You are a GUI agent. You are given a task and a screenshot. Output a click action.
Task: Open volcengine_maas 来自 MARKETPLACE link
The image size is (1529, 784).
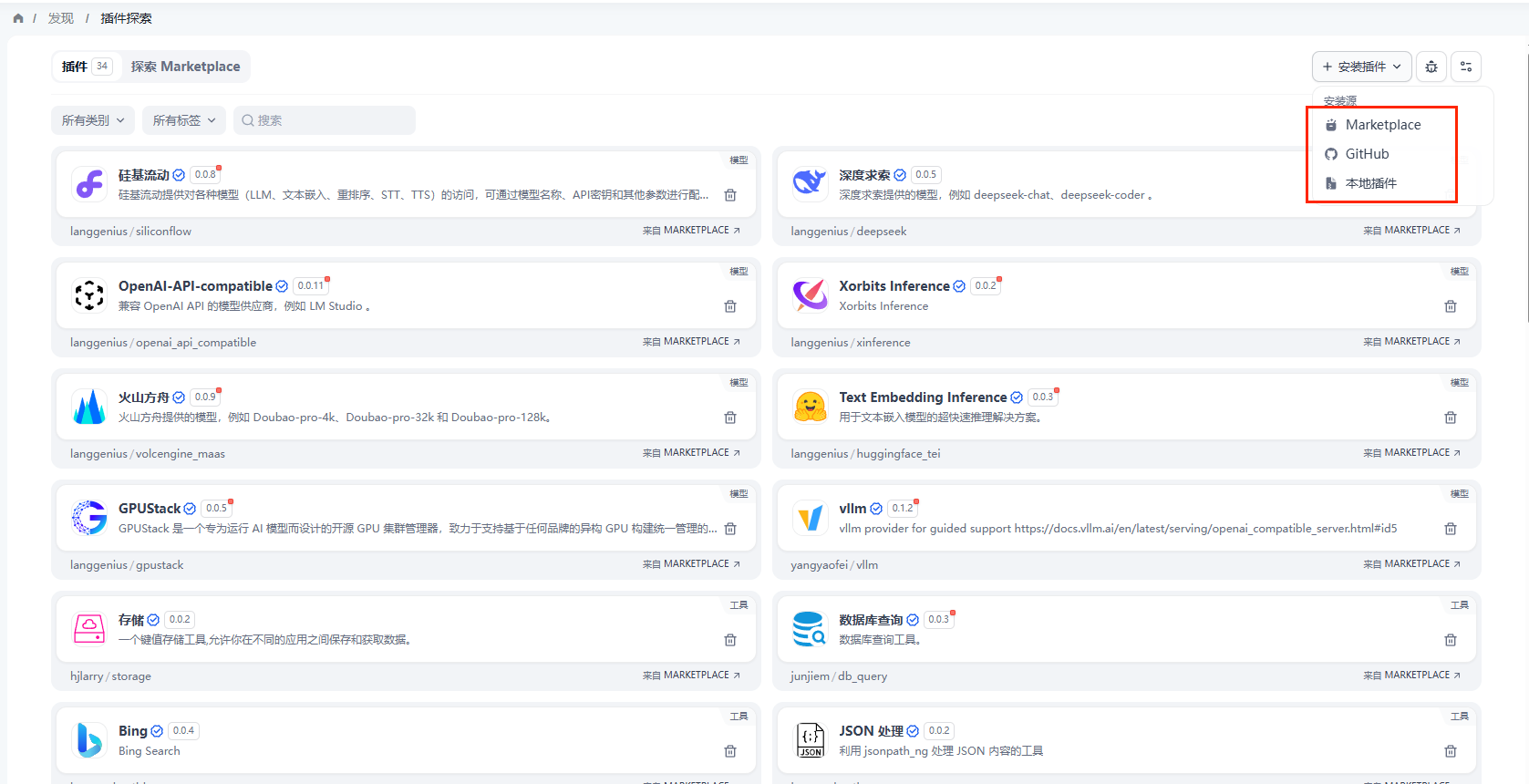tap(691, 453)
